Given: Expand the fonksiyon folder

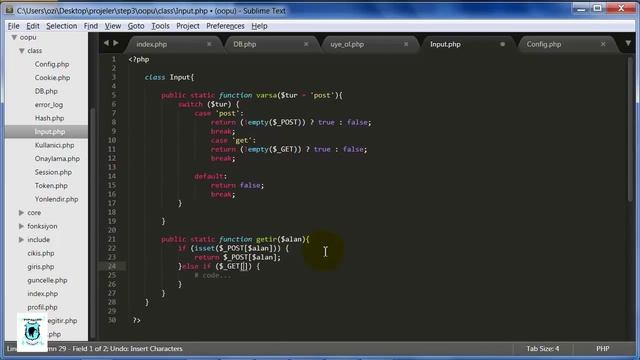Looking at the screenshot, I should point(21,226).
